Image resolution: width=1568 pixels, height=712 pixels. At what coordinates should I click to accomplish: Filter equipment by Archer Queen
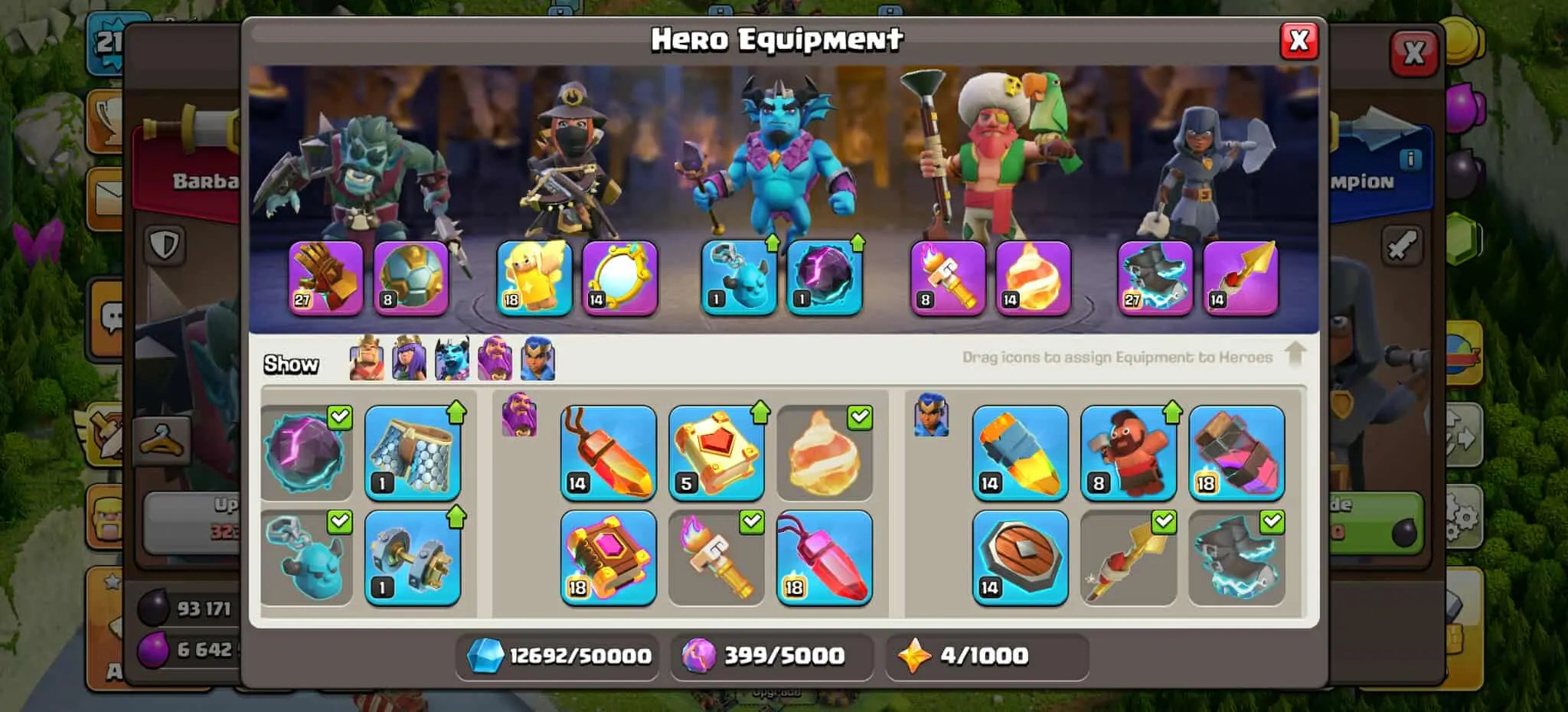(410, 358)
